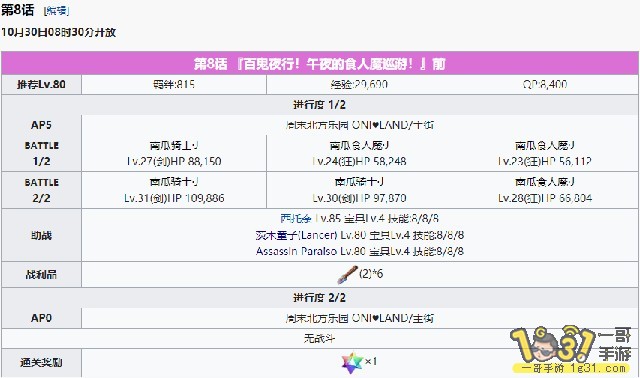Select the (2)*6 drop quantity text

point(371,273)
